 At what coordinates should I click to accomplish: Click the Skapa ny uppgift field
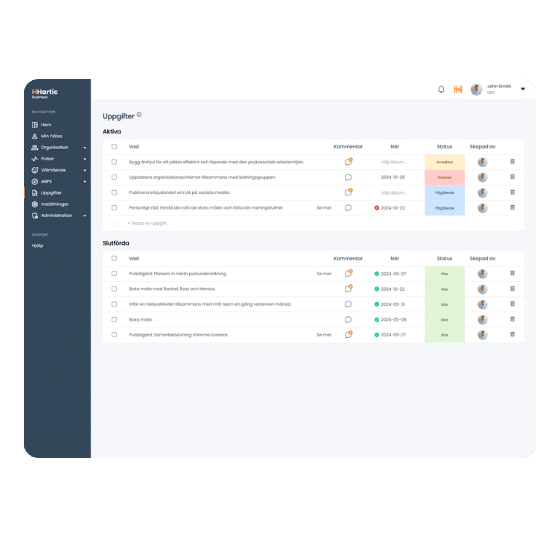click(148, 223)
